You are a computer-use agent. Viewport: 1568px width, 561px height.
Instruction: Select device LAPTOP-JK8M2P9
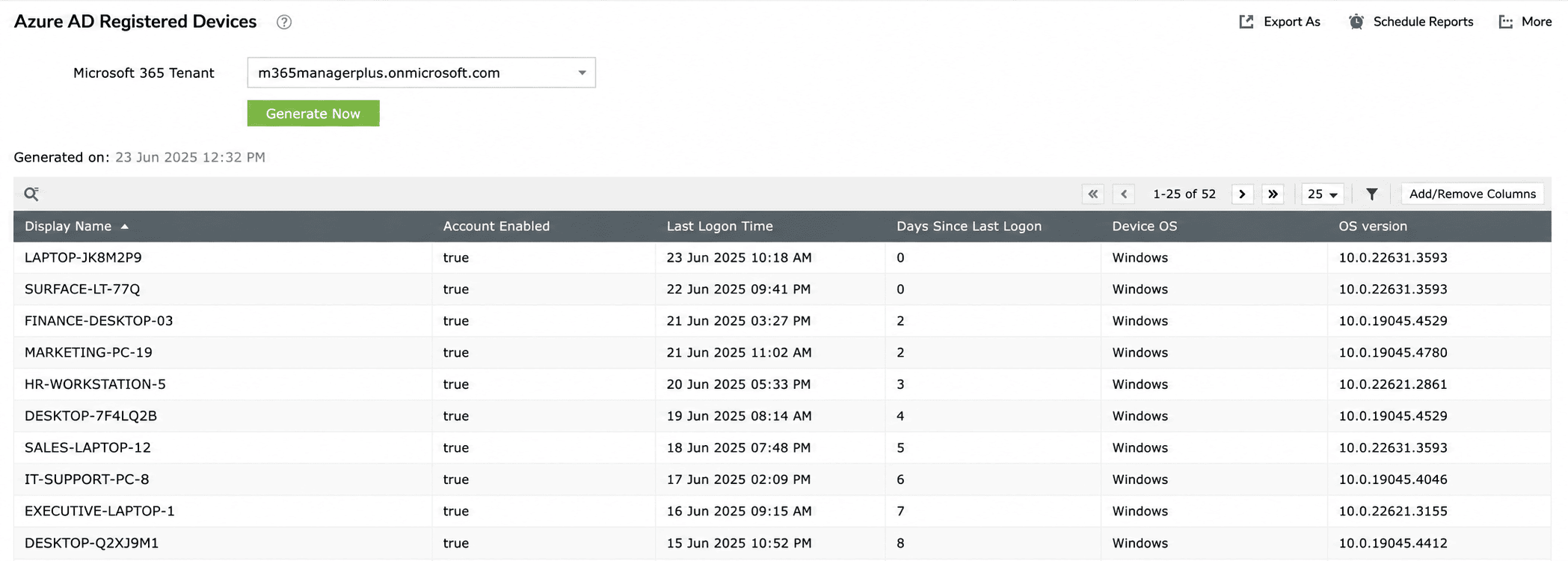coord(83,257)
